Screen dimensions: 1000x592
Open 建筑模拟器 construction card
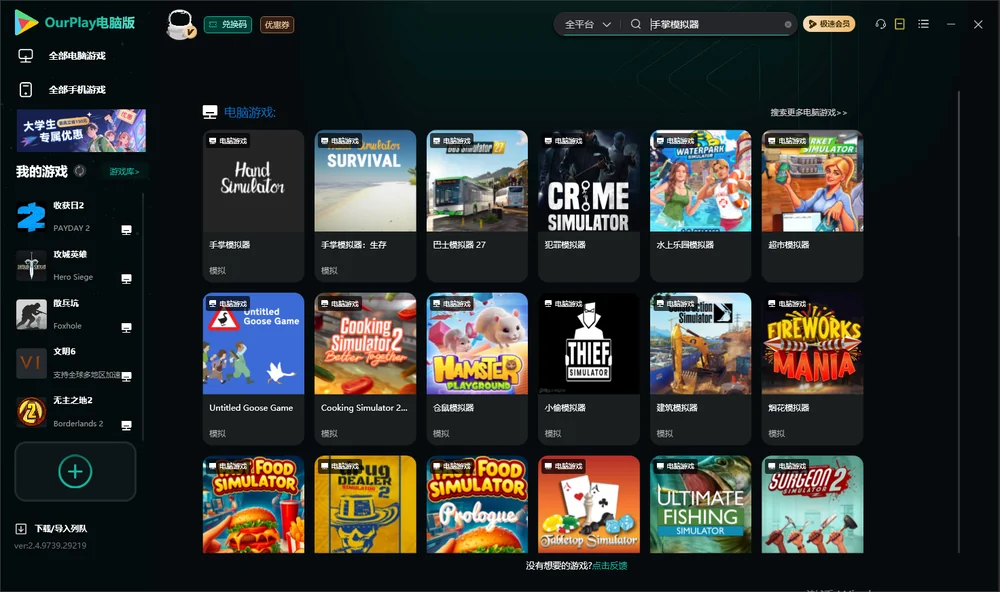click(700, 368)
